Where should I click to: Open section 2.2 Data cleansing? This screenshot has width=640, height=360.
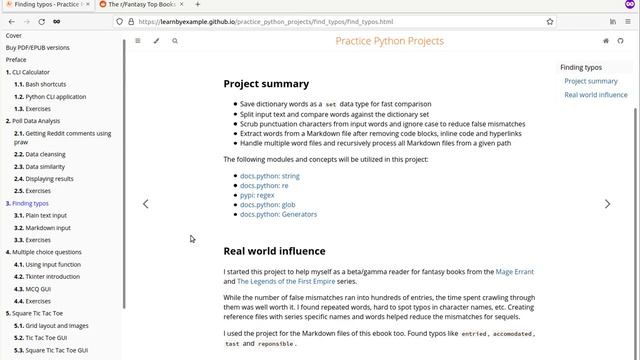click(40, 154)
